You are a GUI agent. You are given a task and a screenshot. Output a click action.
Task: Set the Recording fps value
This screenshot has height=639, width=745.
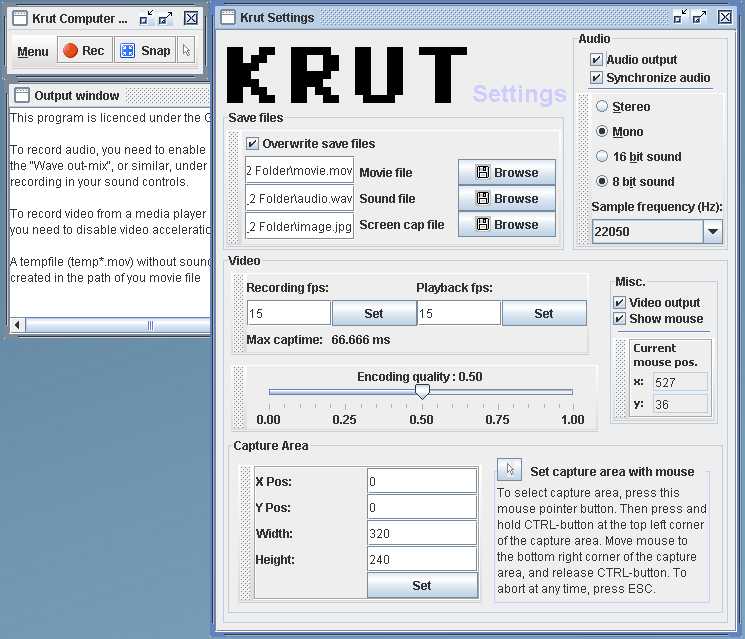tap(374, 314)
